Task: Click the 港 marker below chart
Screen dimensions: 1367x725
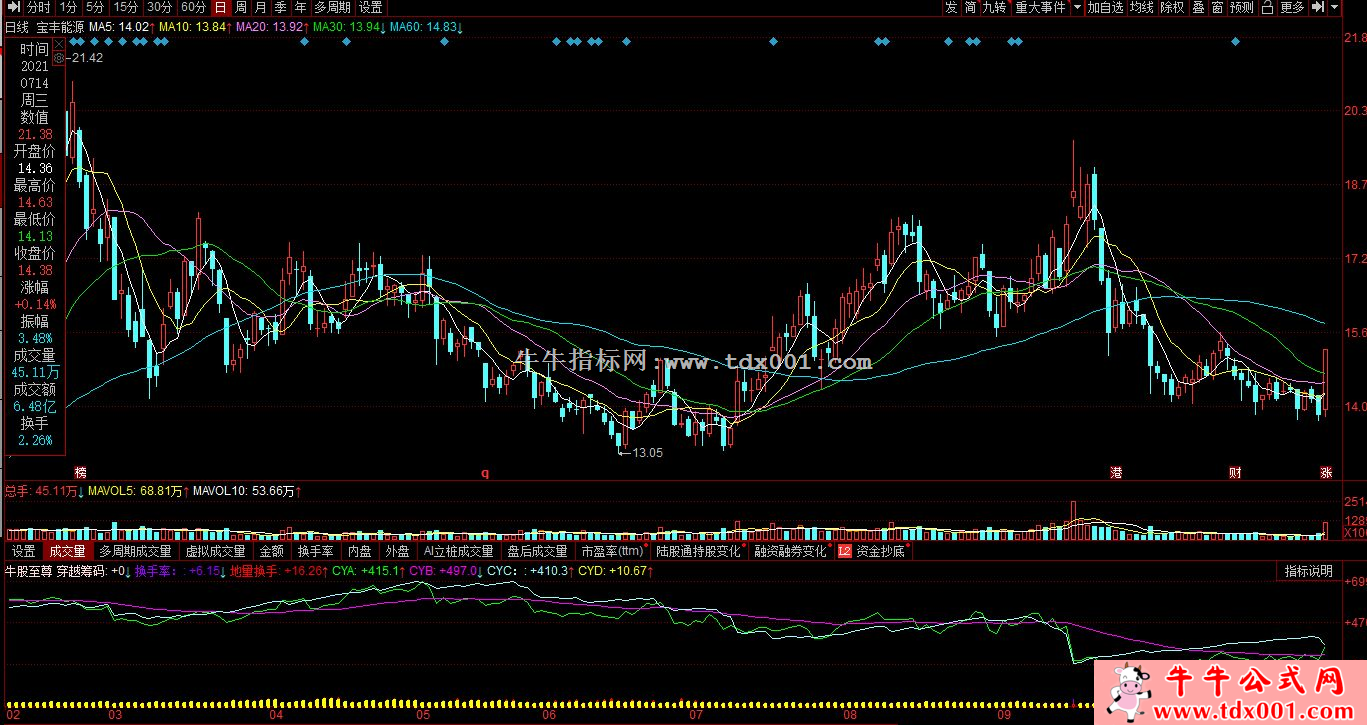Action: [x=1116, y=472]
